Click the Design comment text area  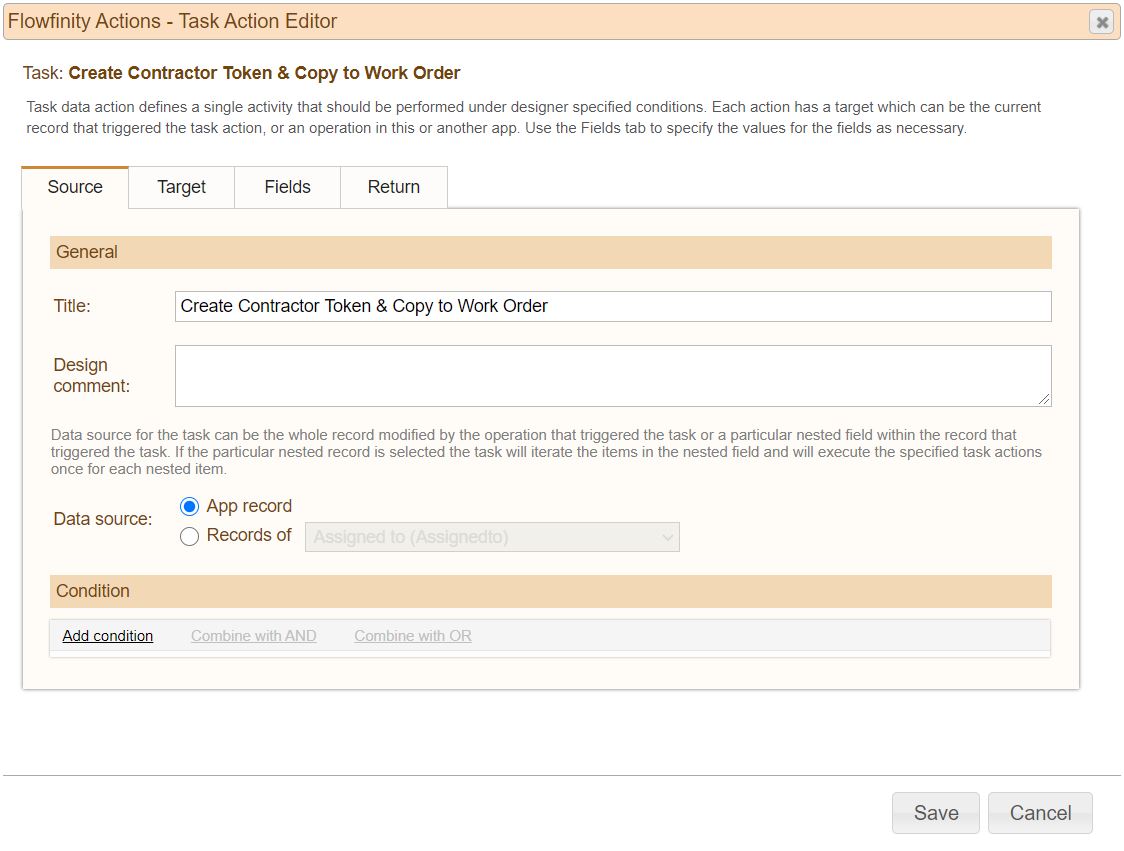[613, 376]
